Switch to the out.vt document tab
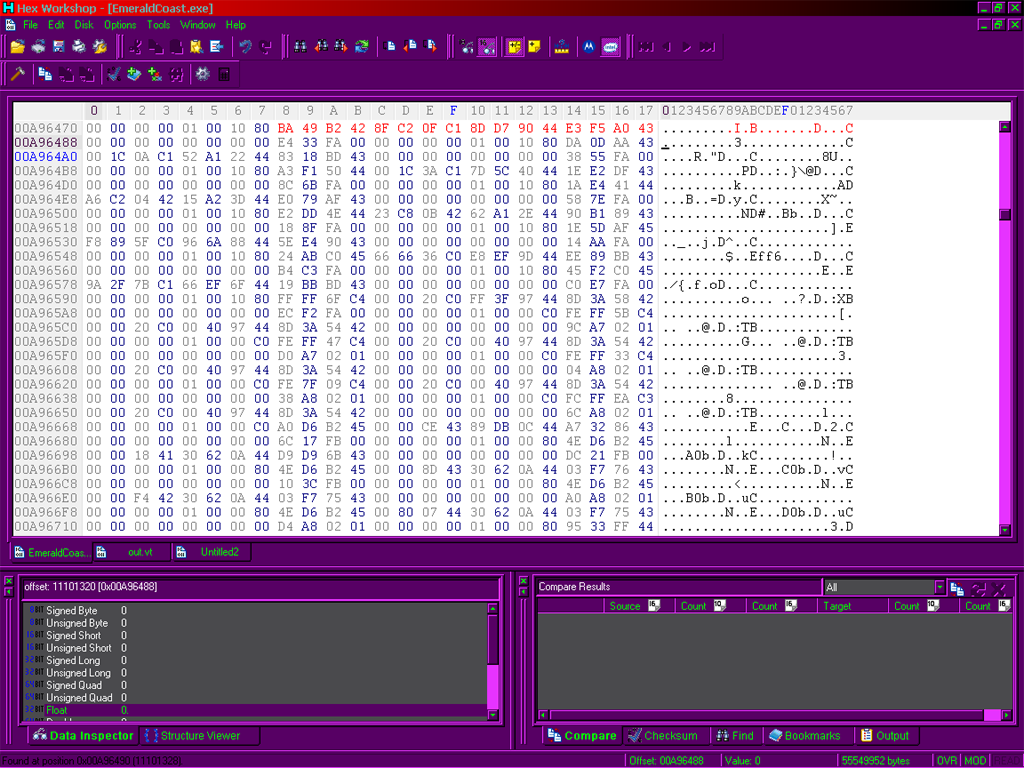 click(x=133, y=552)
